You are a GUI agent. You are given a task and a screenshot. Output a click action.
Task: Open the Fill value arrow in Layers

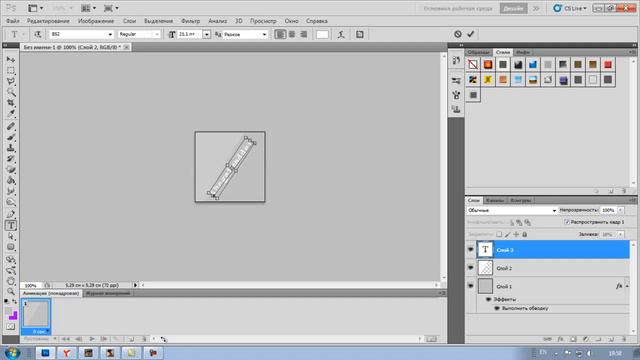coord(620,234)
